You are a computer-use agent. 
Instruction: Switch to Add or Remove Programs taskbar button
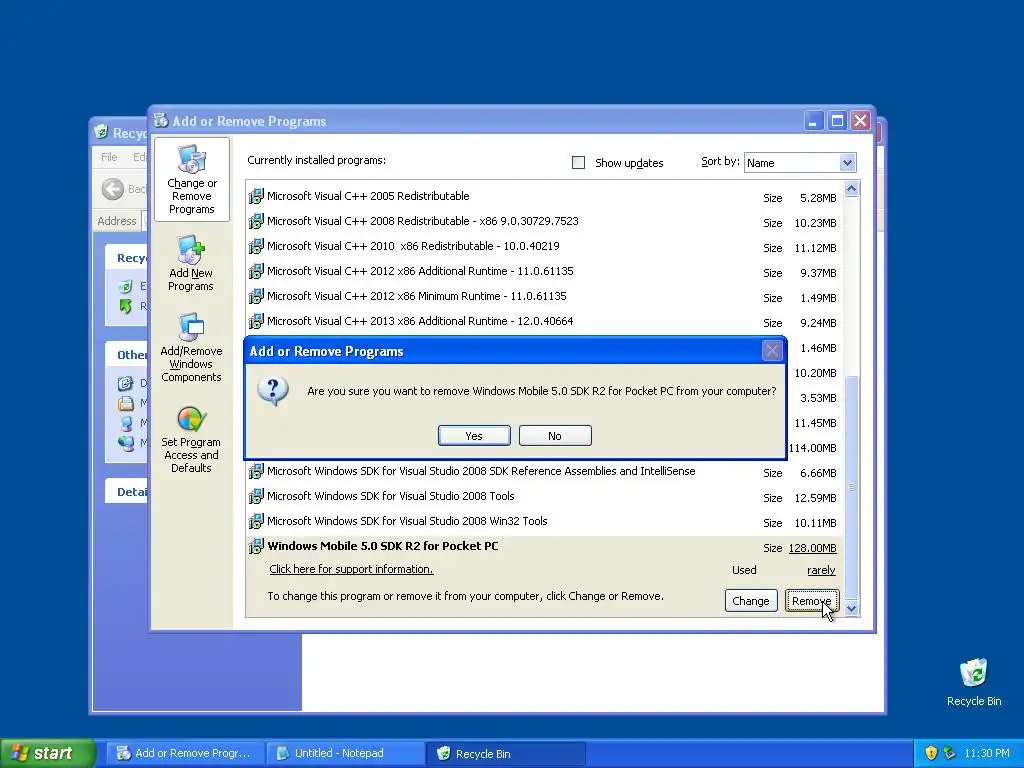pyautogui.click(x=186, y=753)
